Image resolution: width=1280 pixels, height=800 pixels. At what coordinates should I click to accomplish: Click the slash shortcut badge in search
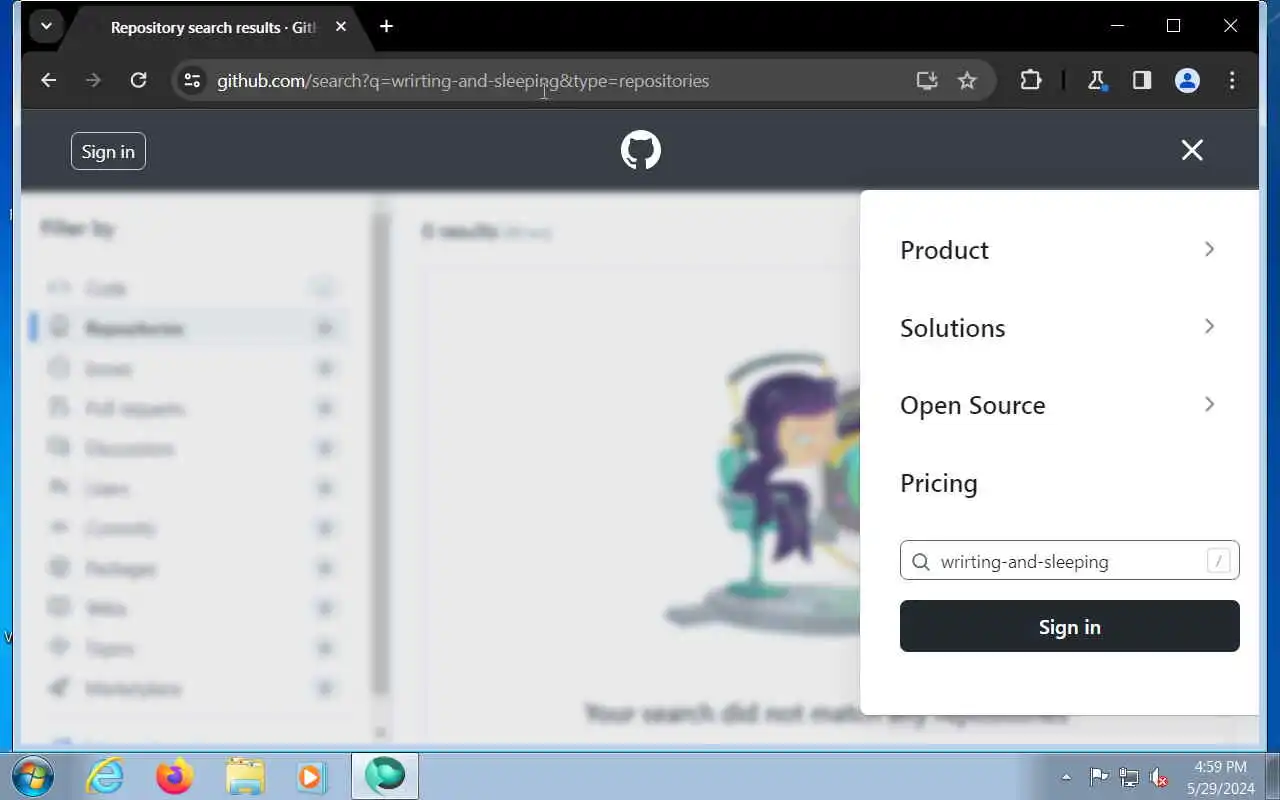point(1218,561)
